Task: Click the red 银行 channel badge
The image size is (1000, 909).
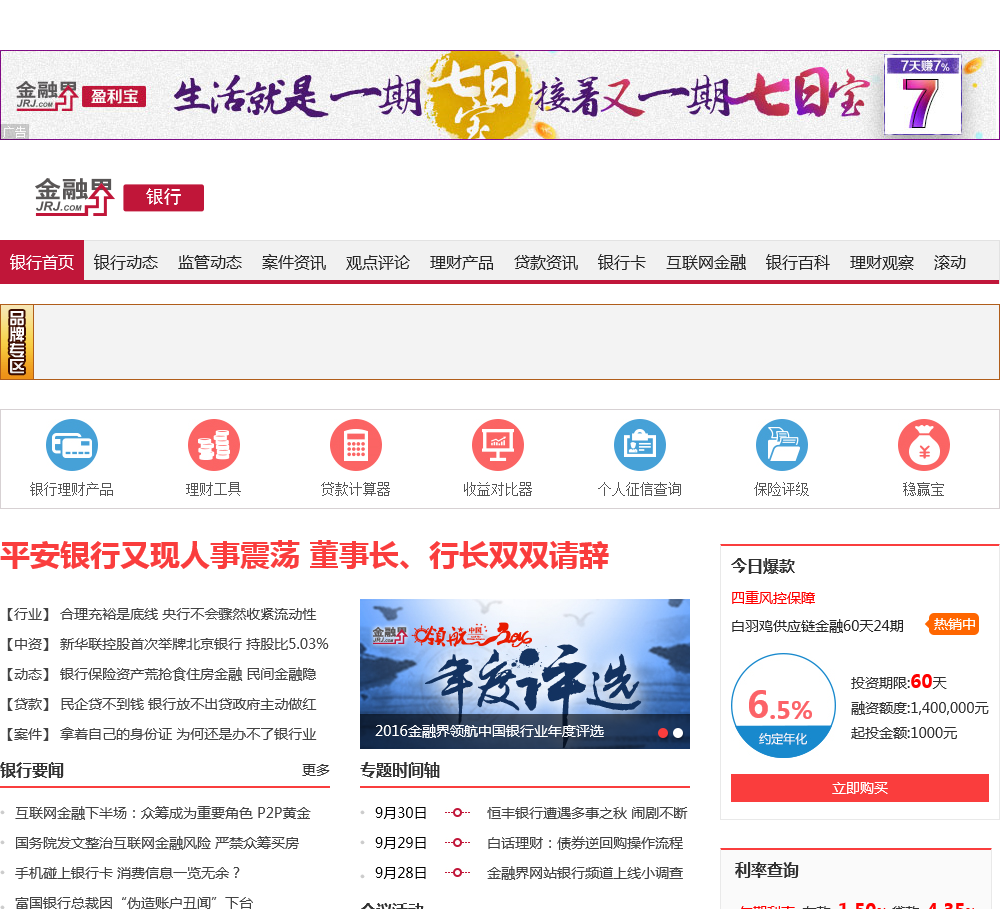Action: (x=163, y=197)
